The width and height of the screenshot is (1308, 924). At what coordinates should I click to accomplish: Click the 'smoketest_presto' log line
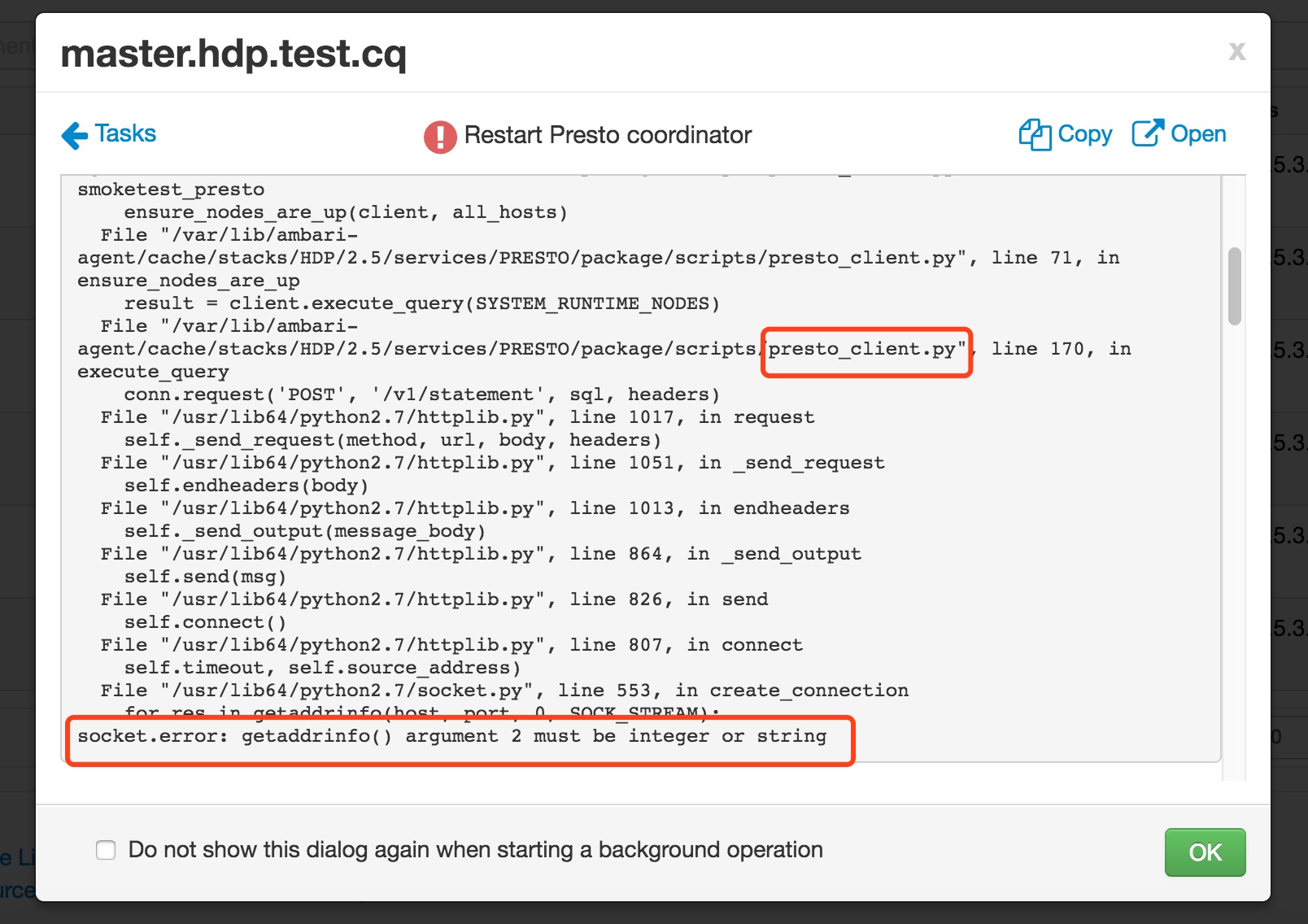click(x=171, y=190)
